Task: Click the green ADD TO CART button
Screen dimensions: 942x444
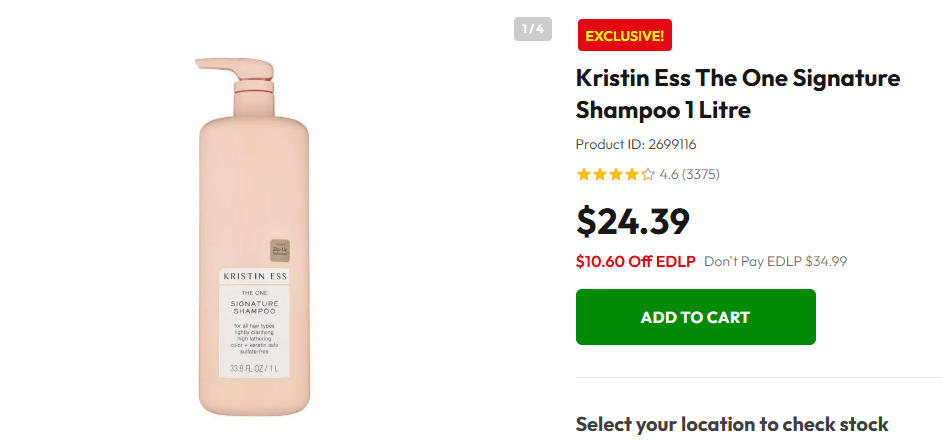Action: 695,317
